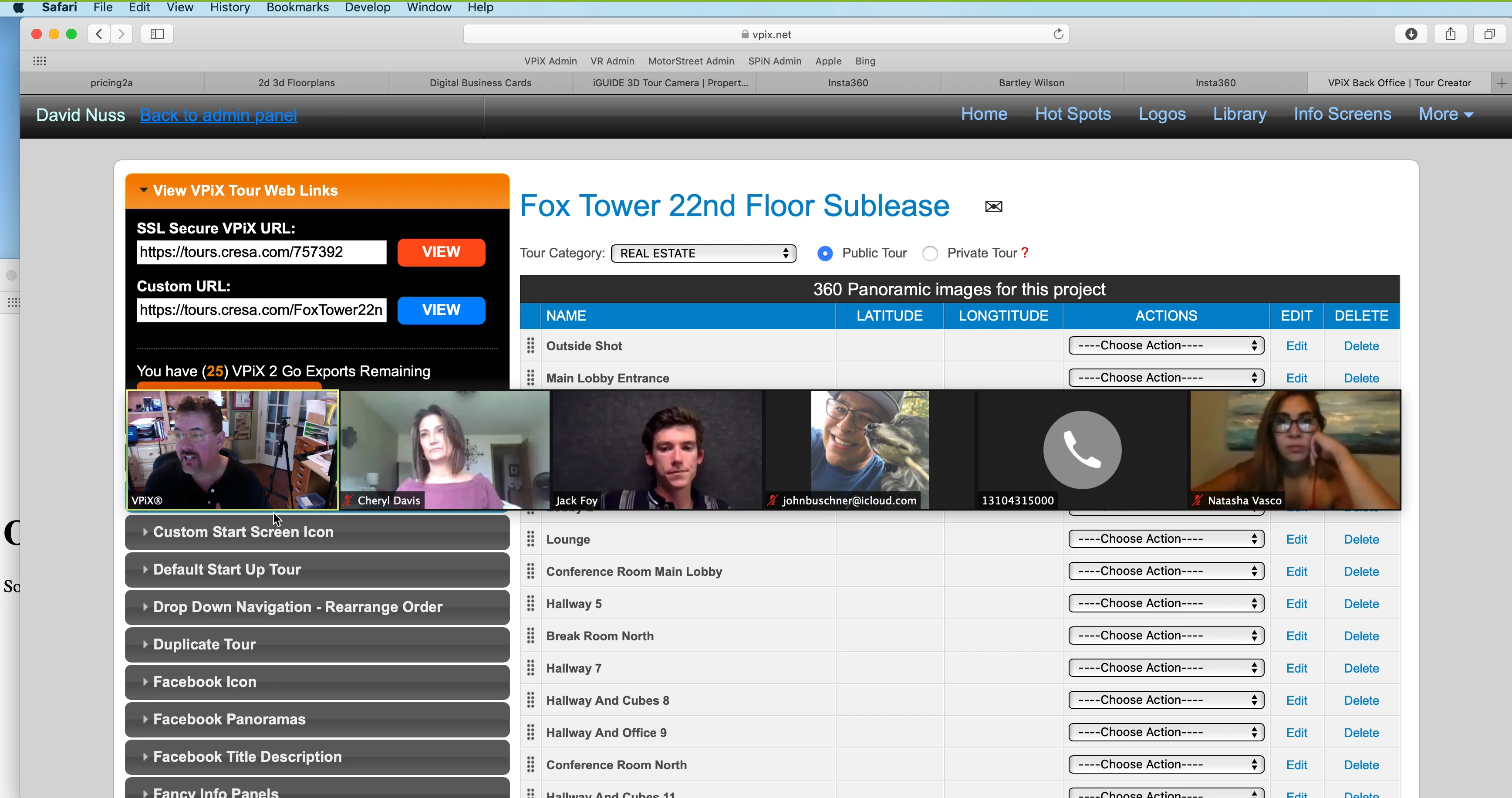Expand the Facebook Panoramas section
The image size is (1512, 798).
[x=317, y=720]
